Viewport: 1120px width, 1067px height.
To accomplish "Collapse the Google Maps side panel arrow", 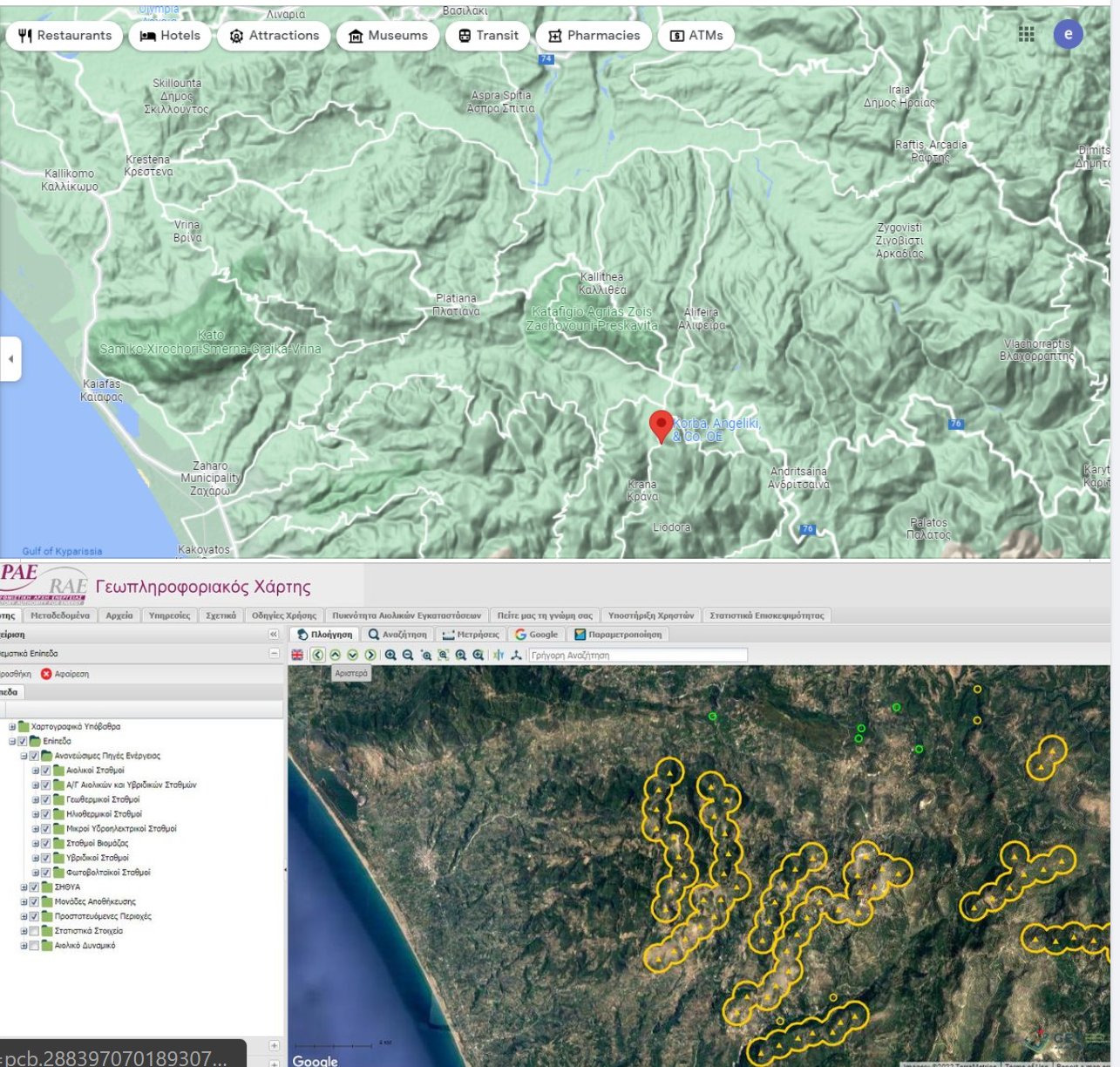I will pos(10,358).
